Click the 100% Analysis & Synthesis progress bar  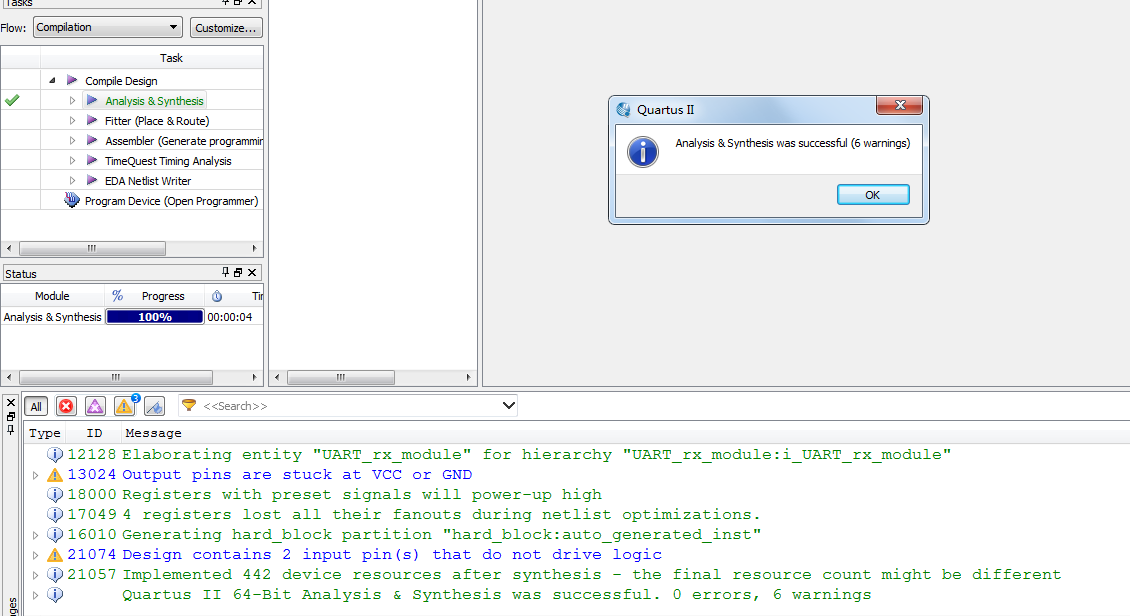coord(155,317)
